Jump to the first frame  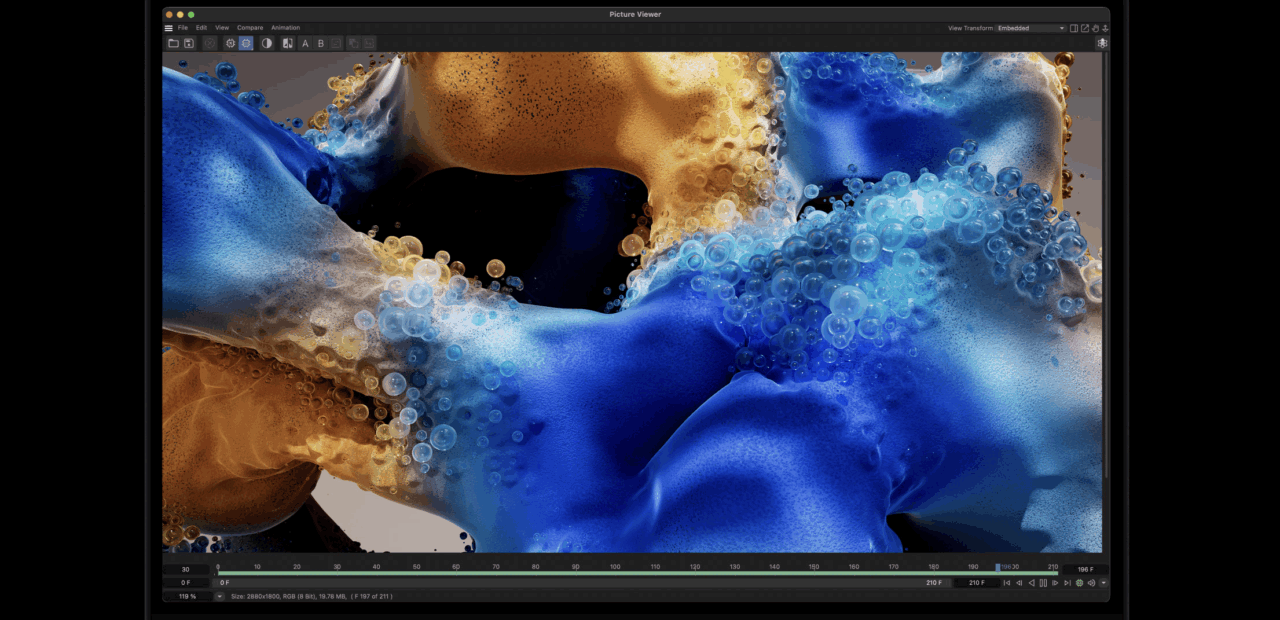pos(1007,583)
